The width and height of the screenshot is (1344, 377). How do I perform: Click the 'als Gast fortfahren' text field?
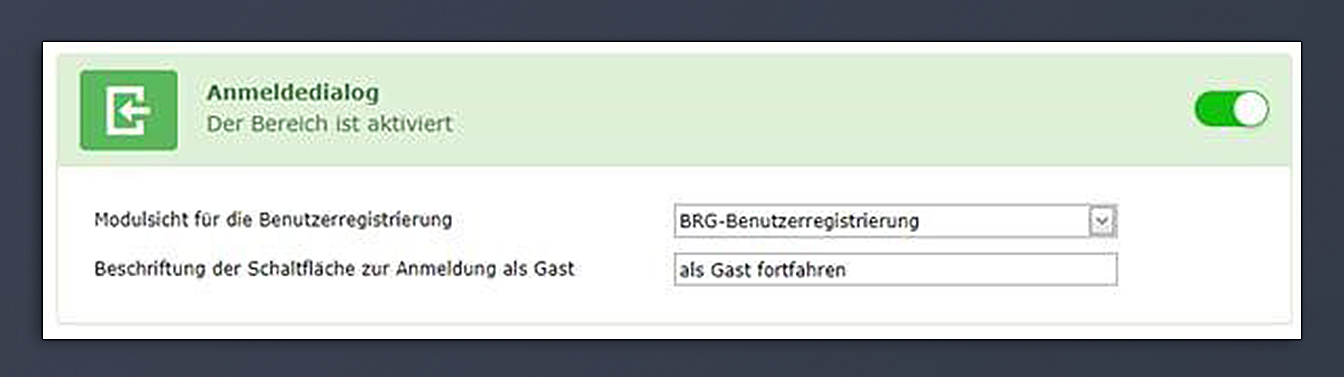click(895, 269)
